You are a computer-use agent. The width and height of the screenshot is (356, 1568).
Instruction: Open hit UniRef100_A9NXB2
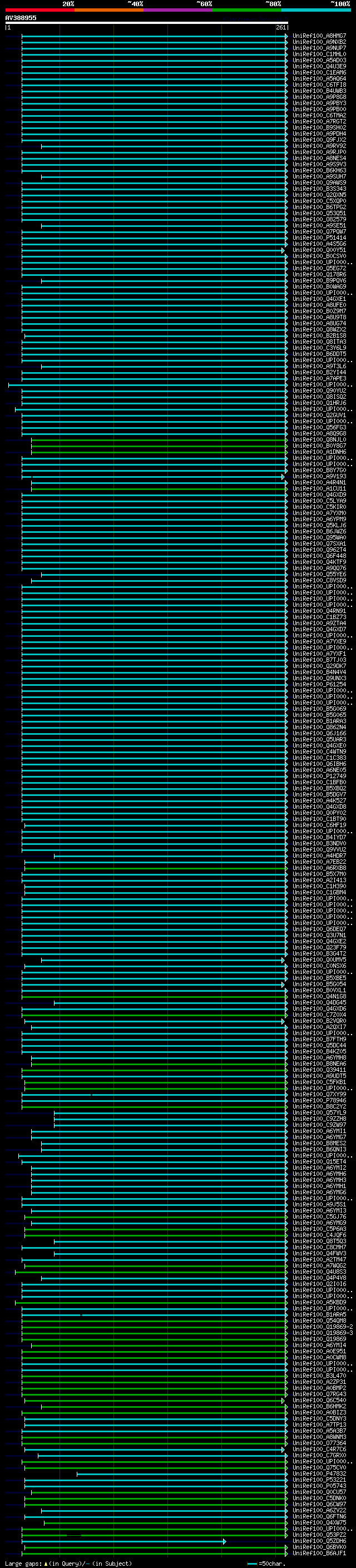point(319,42)
